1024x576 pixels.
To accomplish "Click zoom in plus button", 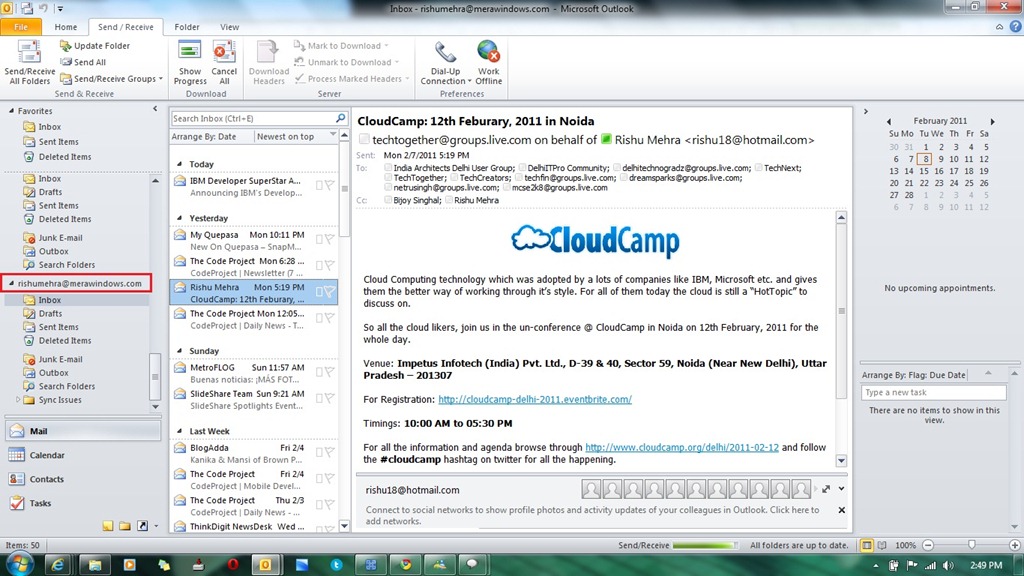I will pyautogui.click(x=1014, y=545).
